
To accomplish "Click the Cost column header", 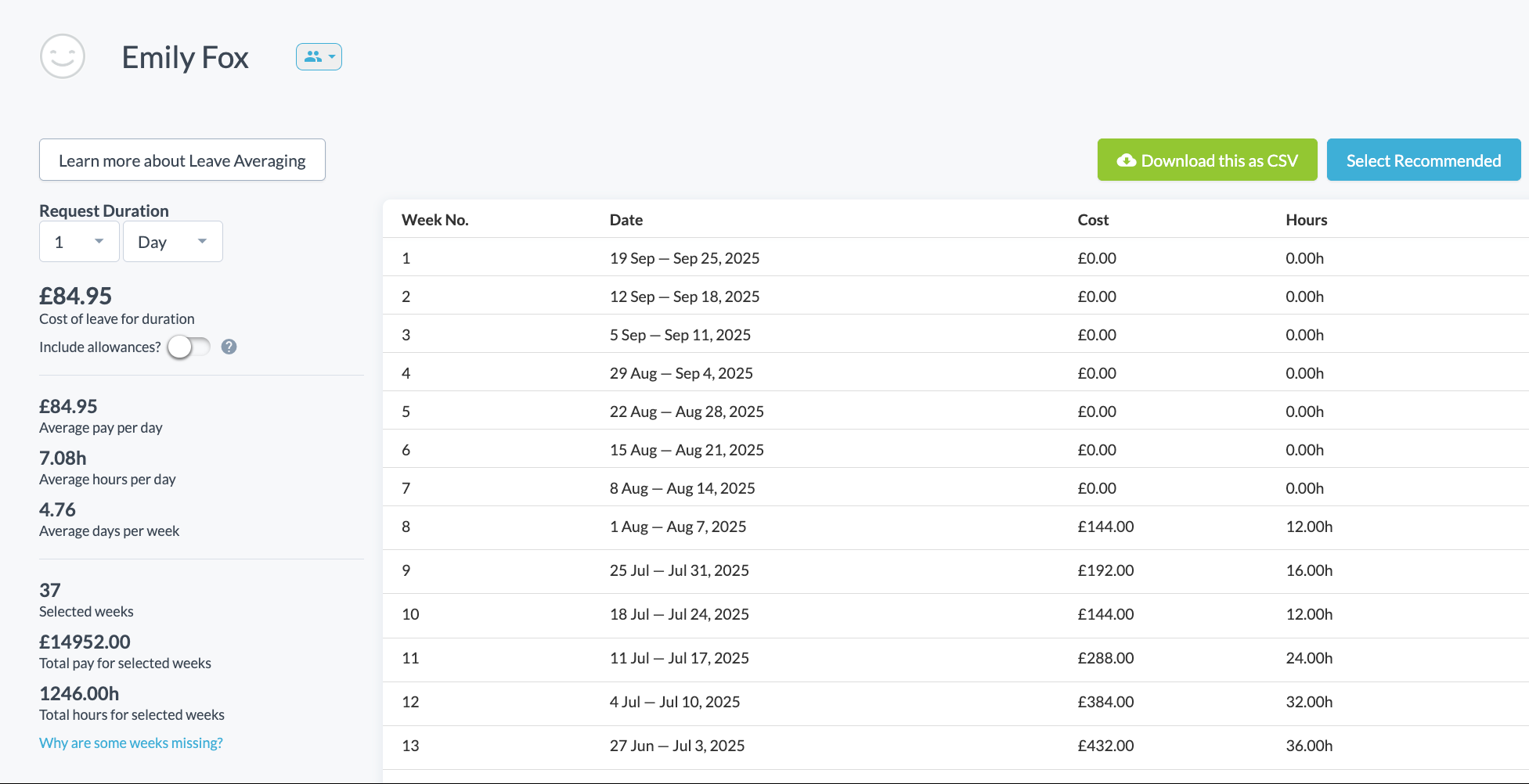I will pyautogui.click(x=1093, y=220).
